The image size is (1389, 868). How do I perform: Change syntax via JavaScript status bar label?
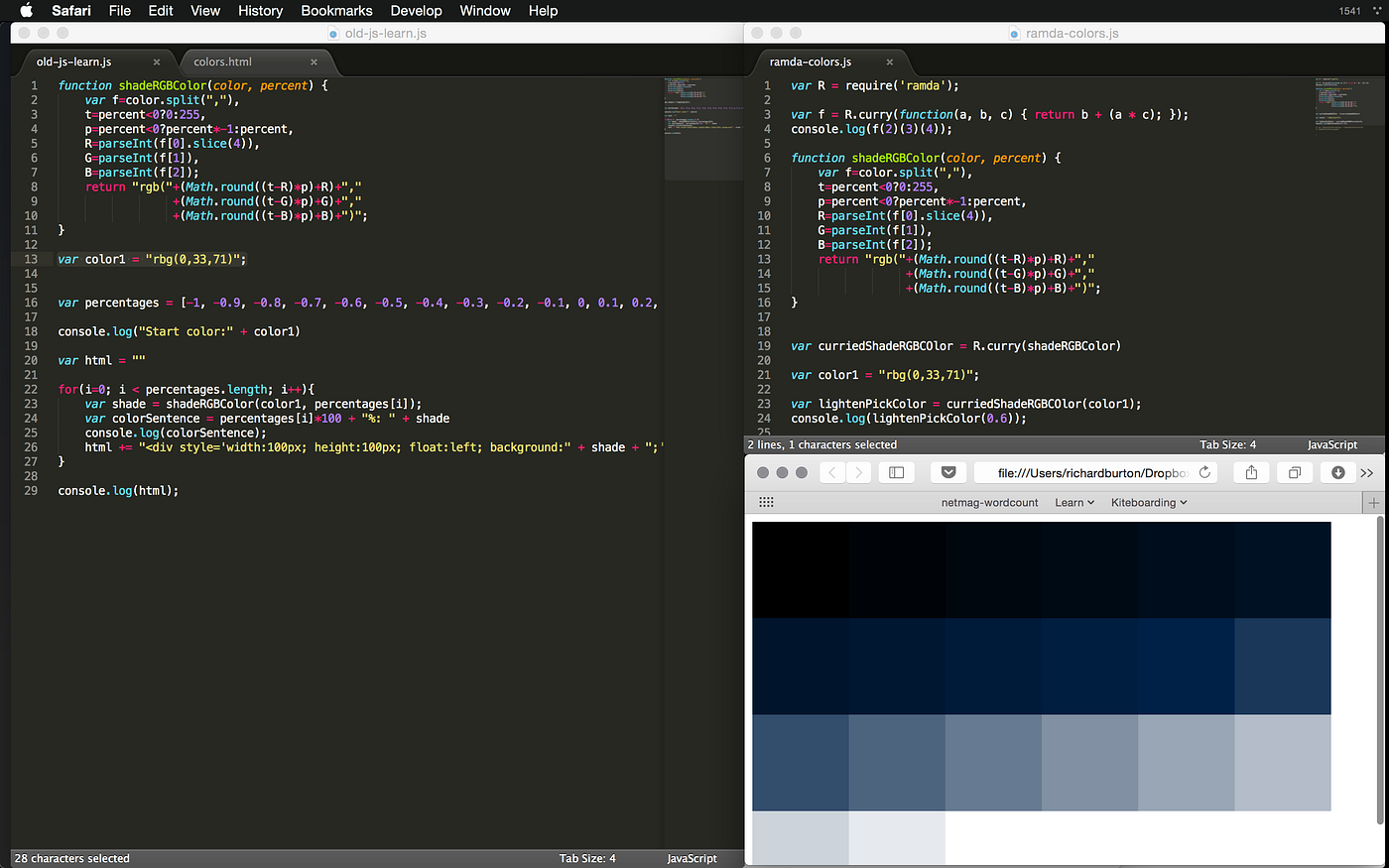(x=692, y=857)
